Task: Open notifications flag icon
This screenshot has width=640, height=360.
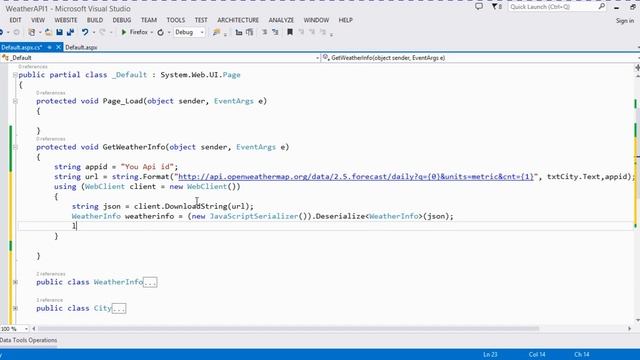Action: [496, 7]
